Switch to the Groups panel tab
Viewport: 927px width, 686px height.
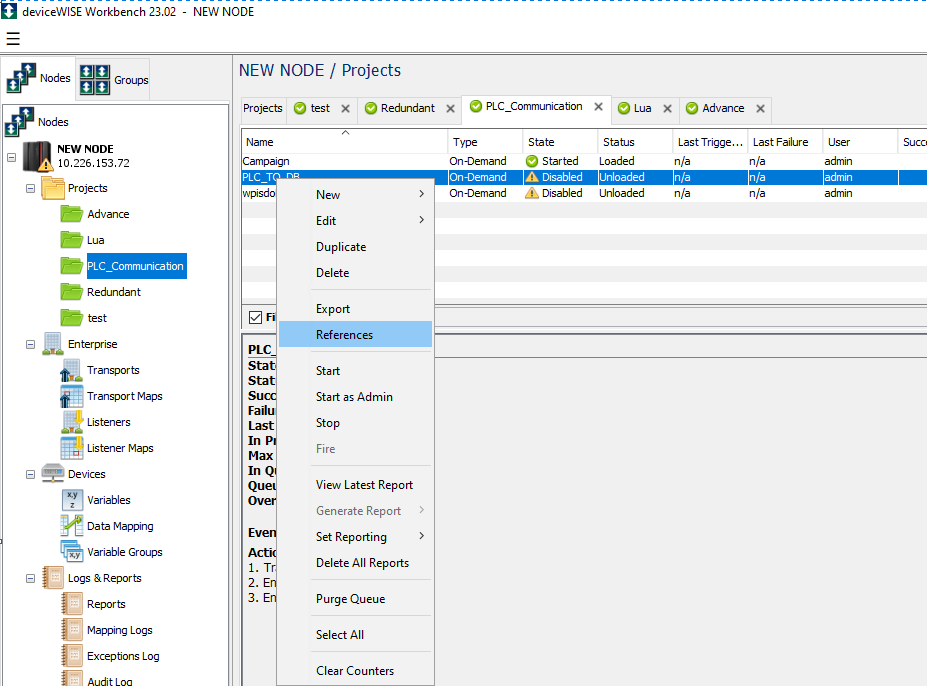point(114,80)
